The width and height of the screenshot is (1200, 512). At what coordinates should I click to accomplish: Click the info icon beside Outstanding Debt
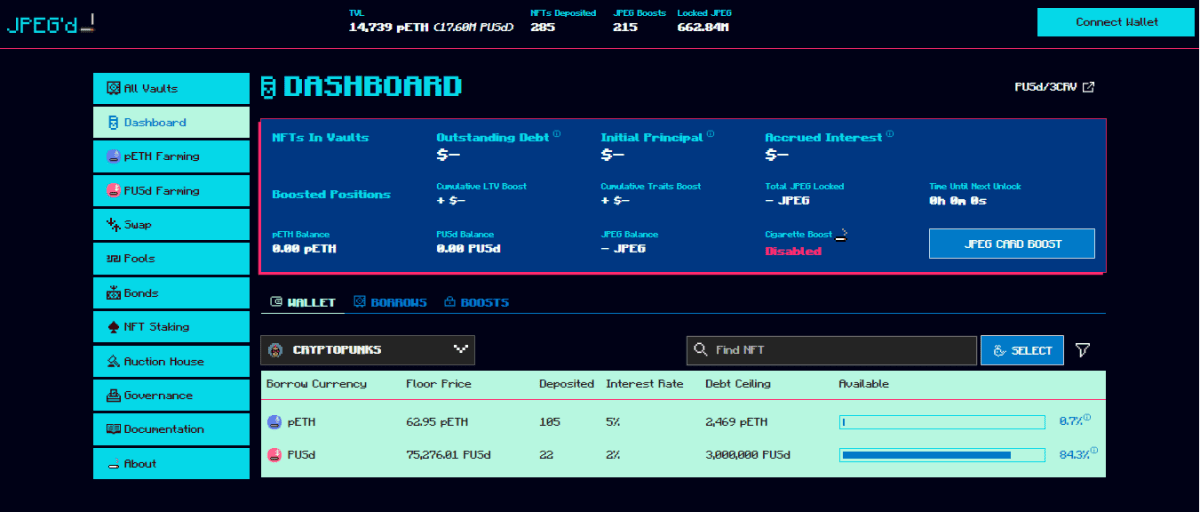(557, 134)
